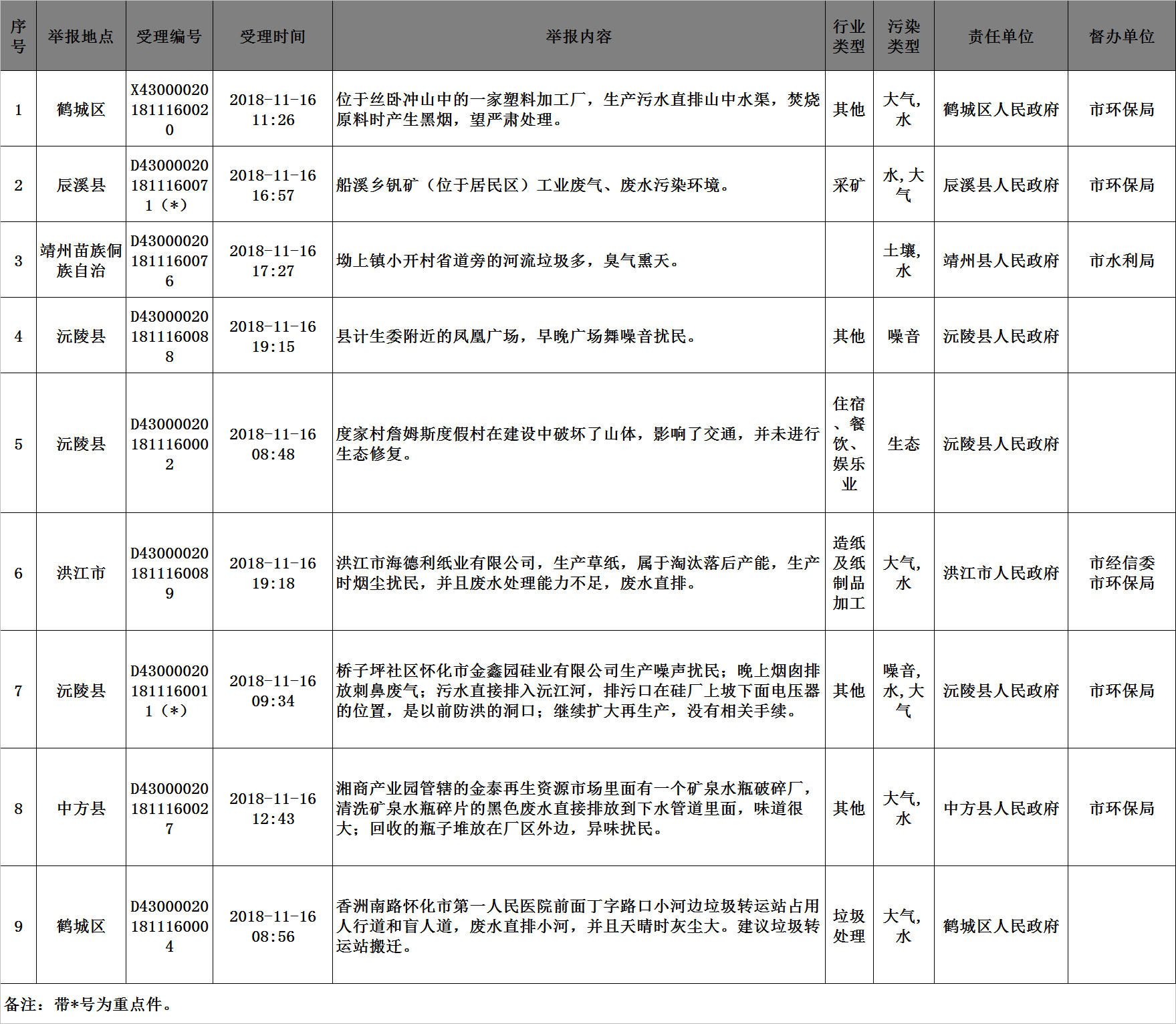Select the 噪音,水,大气 pollution cell
This screenshot has width=1176, height=1024.
904,690
